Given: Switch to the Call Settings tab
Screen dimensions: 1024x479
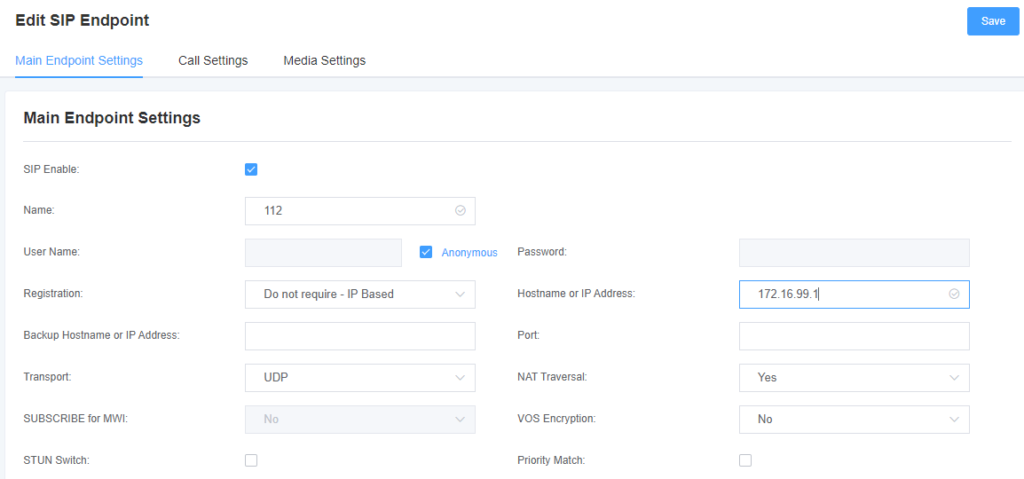Looking at the screenshot, I should [x=213, y=60].
